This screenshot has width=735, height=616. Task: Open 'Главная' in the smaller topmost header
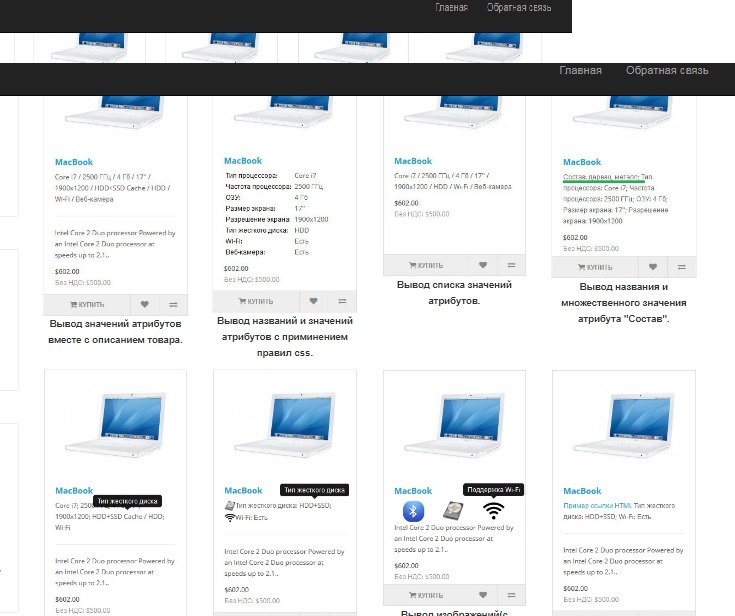point(451,8)
